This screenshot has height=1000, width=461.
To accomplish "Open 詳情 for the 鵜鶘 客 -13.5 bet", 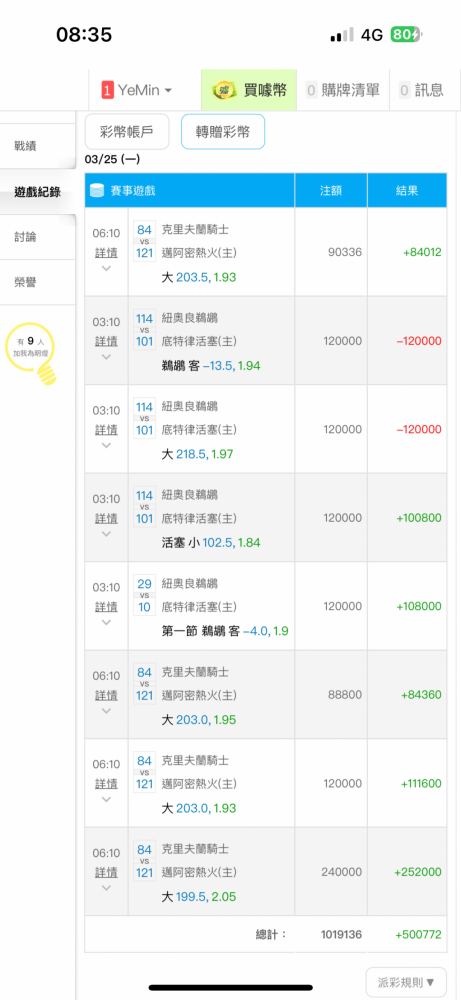I will point(106,341).
